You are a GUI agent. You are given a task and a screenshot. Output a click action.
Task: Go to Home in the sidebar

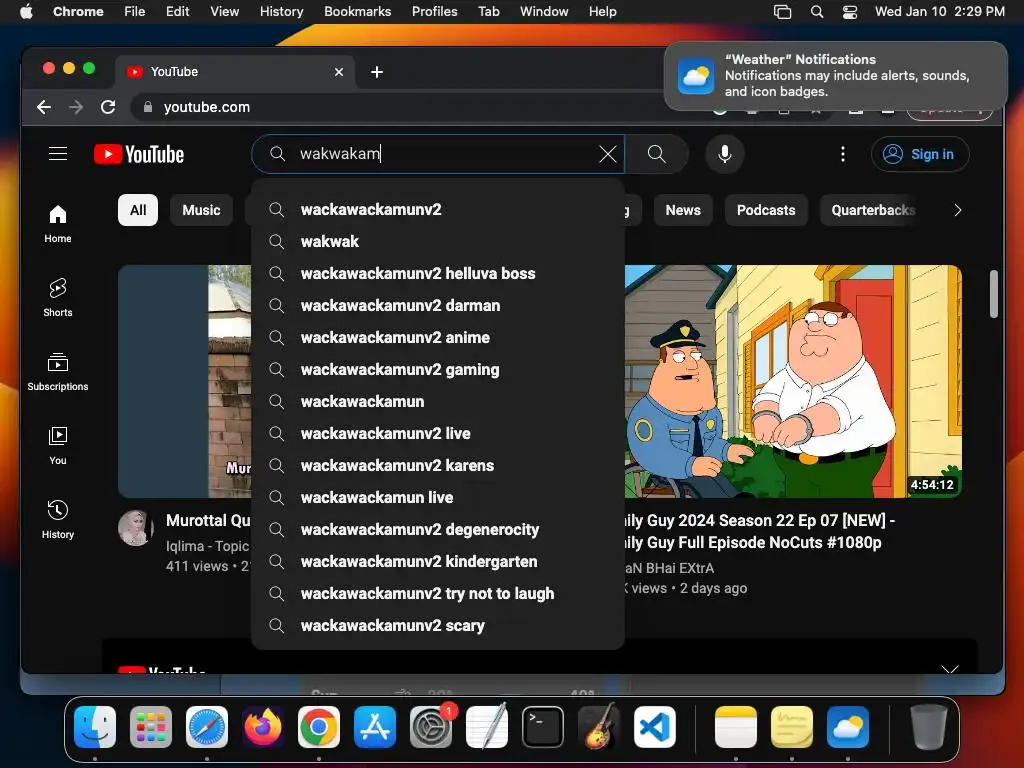[58, 224]
